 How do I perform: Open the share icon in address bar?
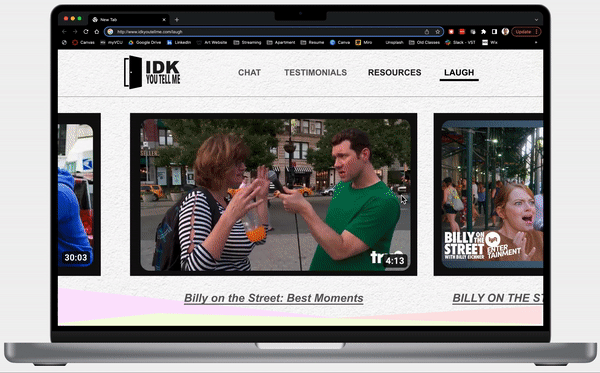(427, 32)
